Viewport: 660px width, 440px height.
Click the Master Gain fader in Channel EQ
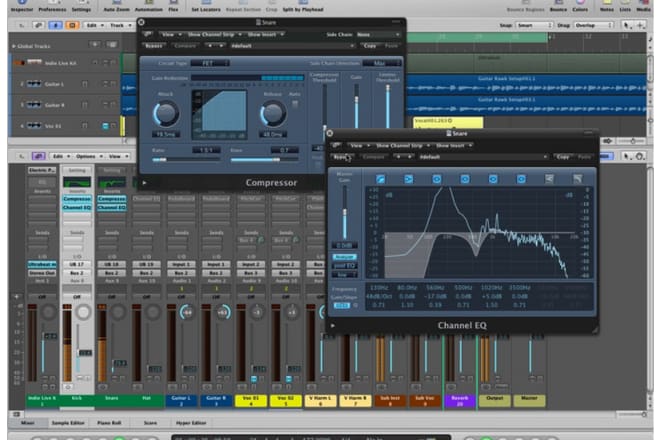click(x=345, y=213)
